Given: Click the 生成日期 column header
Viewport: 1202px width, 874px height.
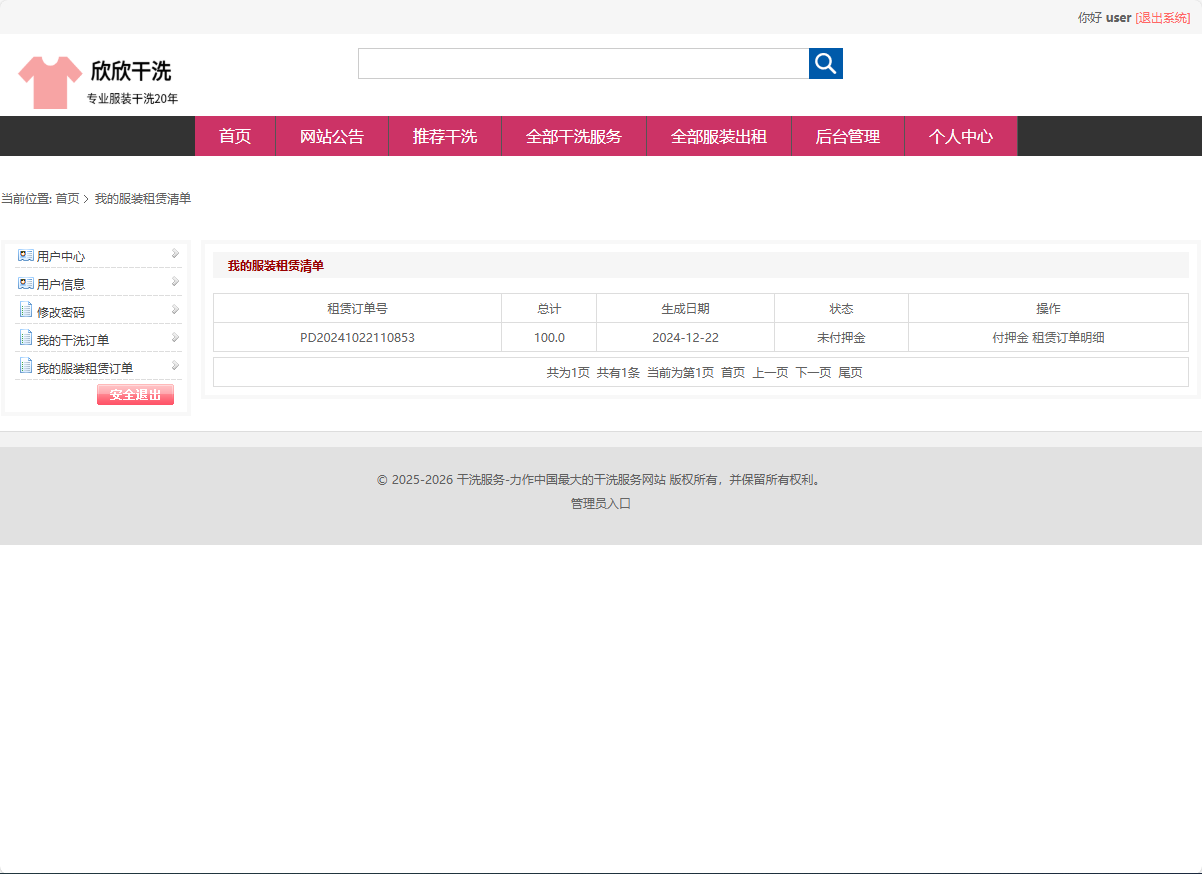Looking at the screenshot, I should pyautogui.click(x=685, y=309).
